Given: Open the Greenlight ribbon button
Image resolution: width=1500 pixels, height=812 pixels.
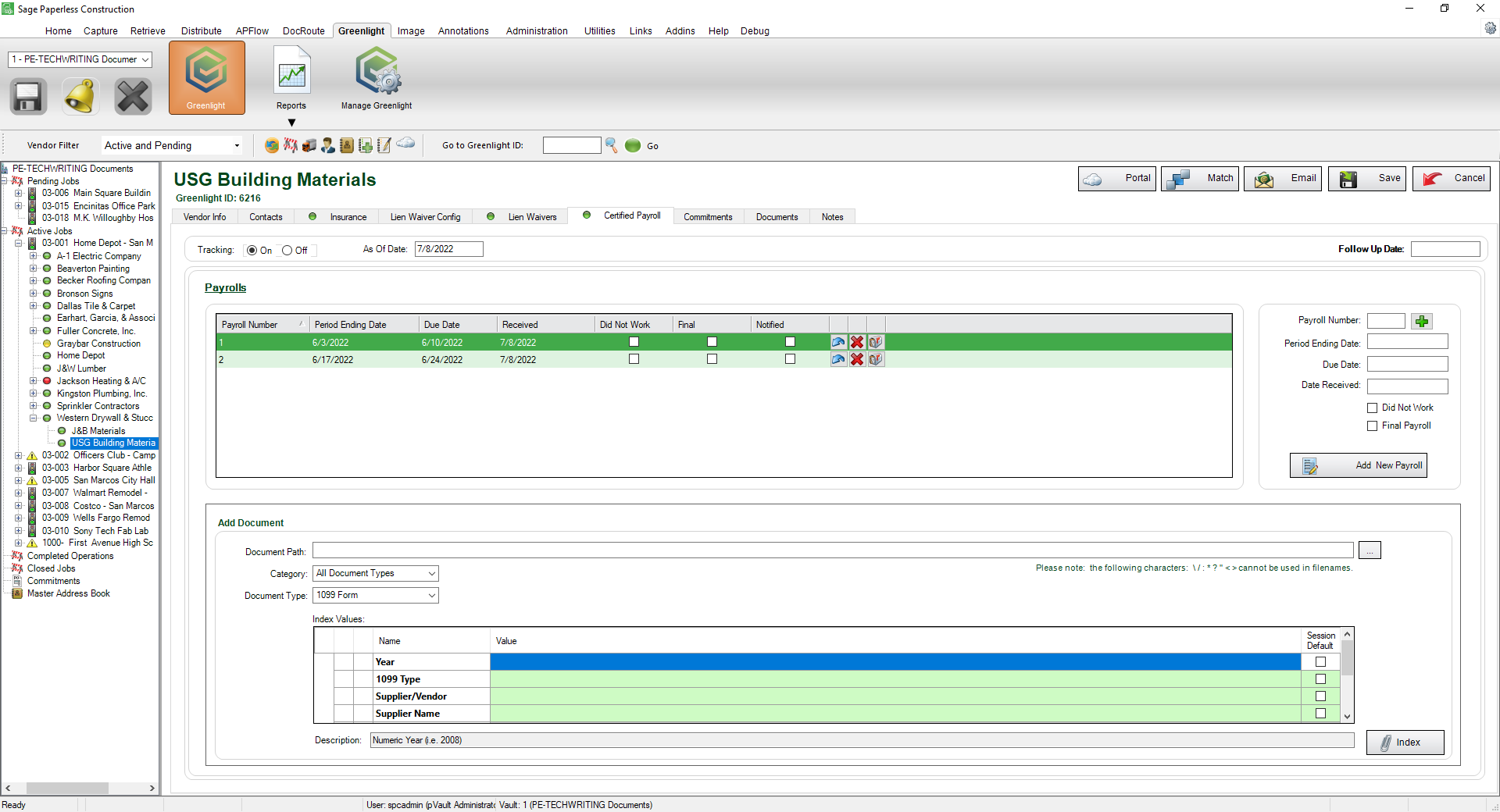Looking at the screenshot, I should [206, 78].
